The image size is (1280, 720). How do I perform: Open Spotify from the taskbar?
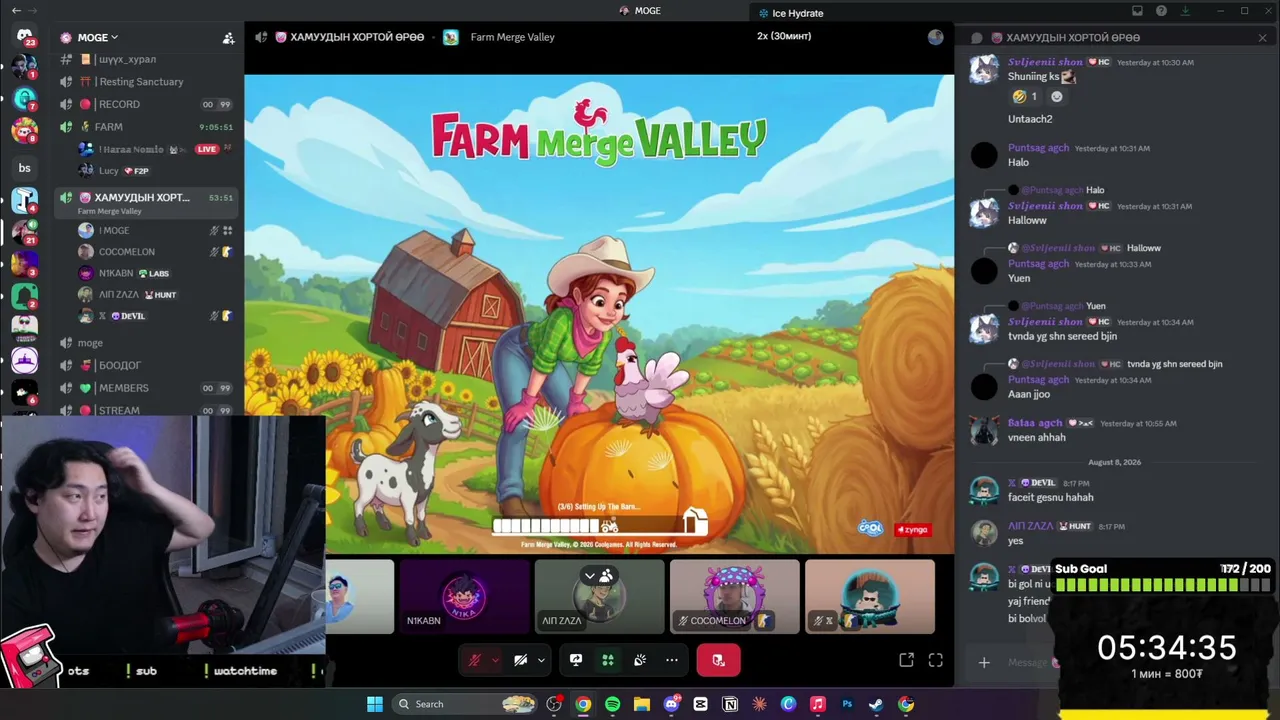coord(612,704)
